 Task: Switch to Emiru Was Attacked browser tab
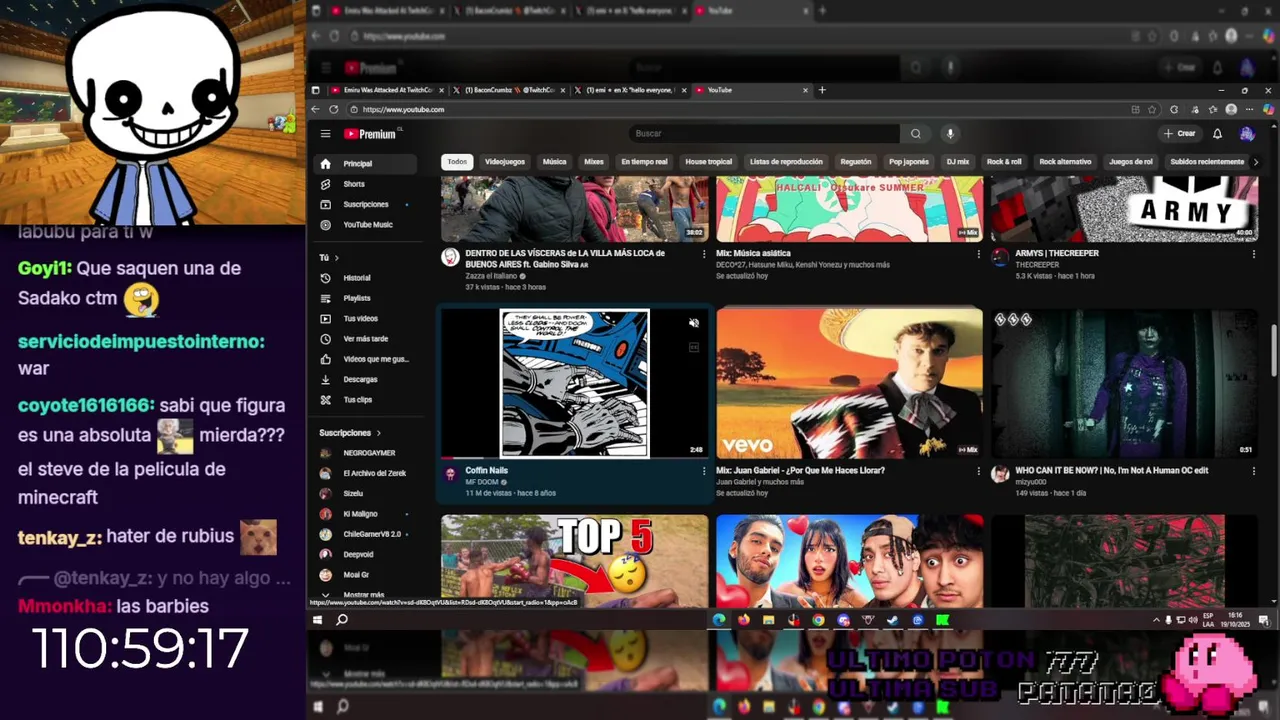(385, 90)
